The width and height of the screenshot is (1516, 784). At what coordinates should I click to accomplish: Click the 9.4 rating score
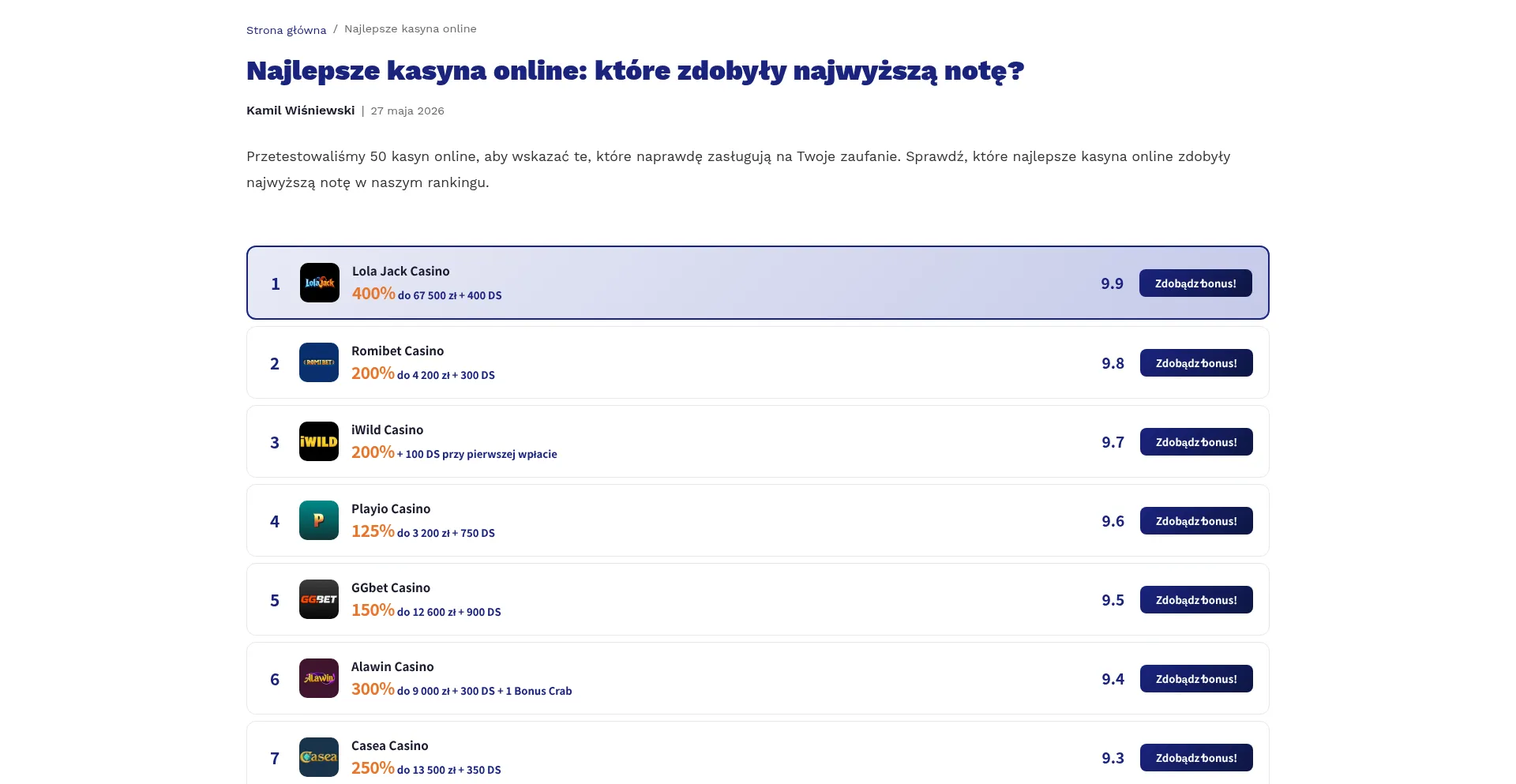click(x=1113, y=679)
